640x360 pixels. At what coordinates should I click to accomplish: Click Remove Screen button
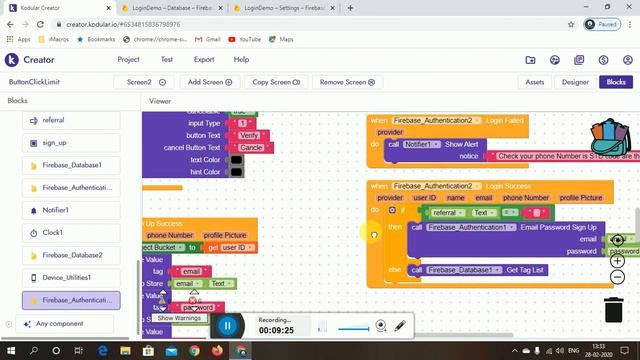347,82
